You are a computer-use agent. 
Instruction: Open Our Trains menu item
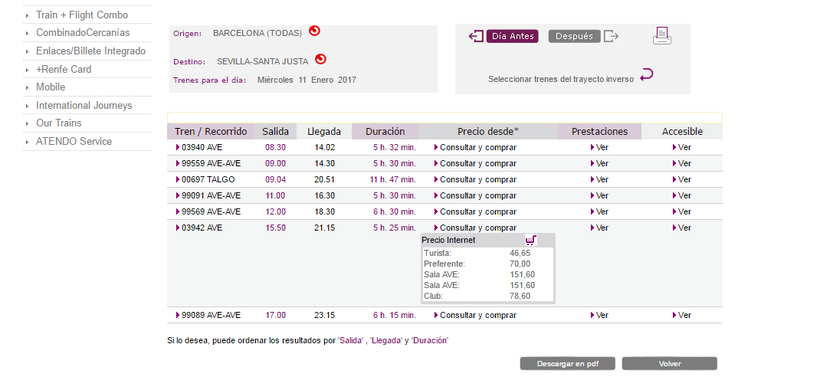(59, 123)
